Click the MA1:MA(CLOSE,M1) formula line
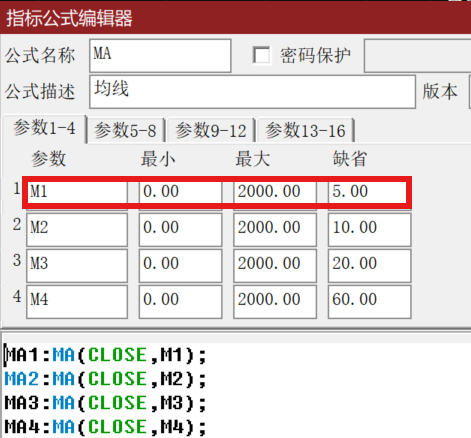This screenshot has width=471, height=438. tap(106, 355)
